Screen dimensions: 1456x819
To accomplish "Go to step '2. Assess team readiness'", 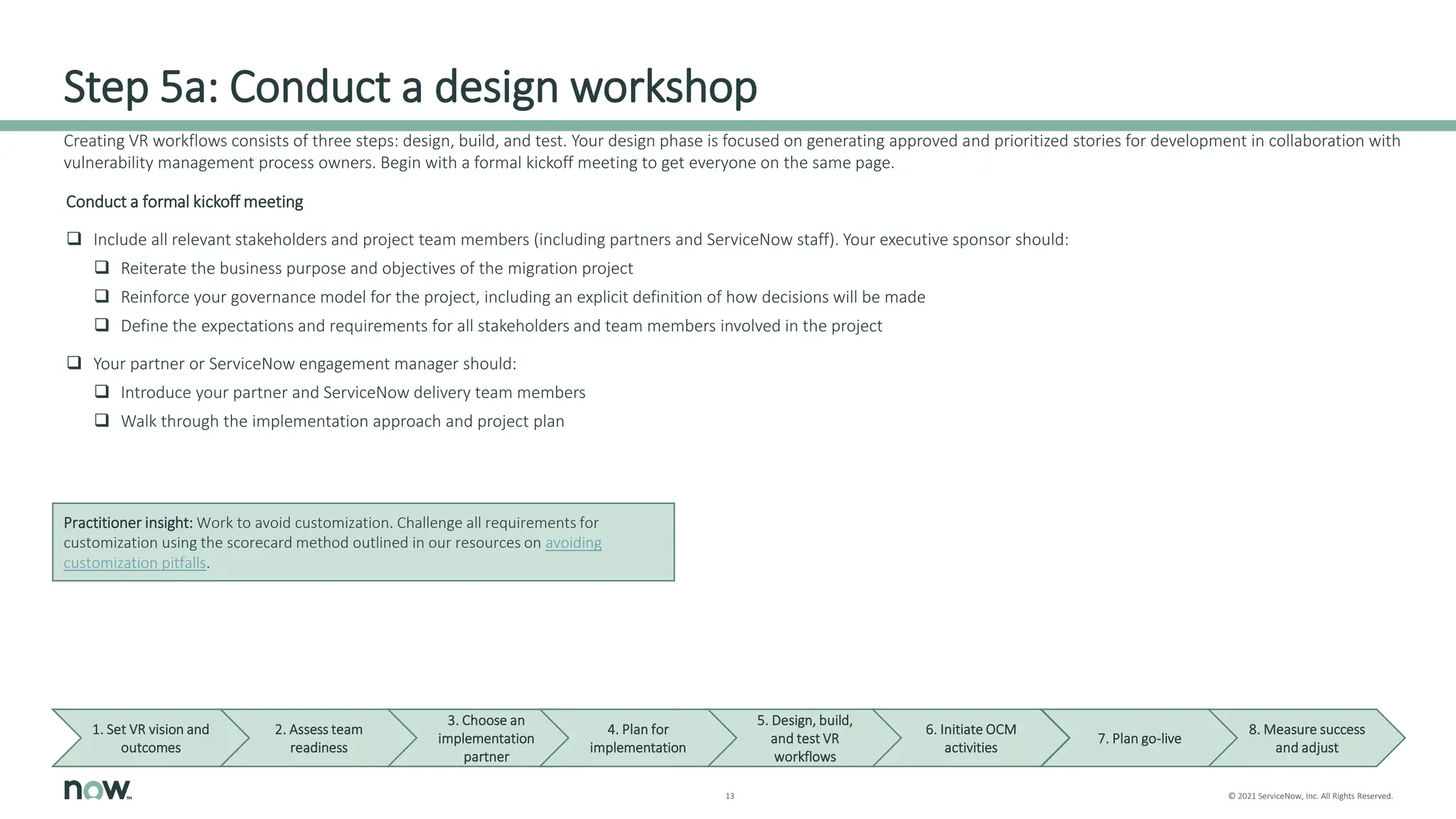I will coord(318,738).
